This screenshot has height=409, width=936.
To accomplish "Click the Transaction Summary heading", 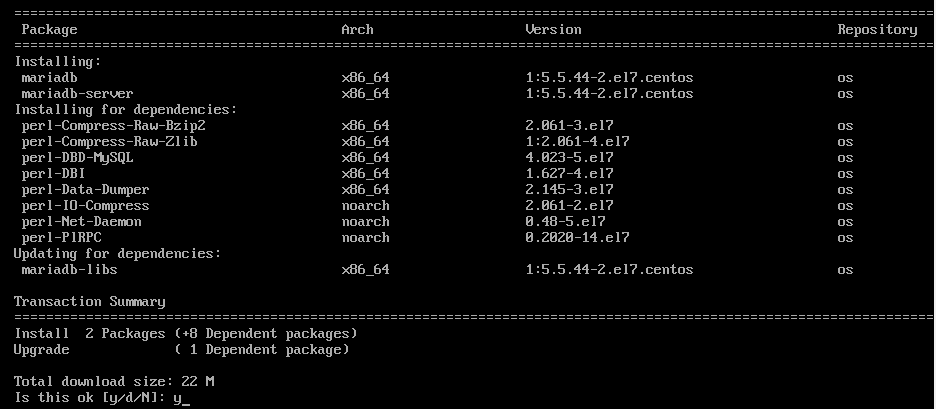I will (90, 302).
